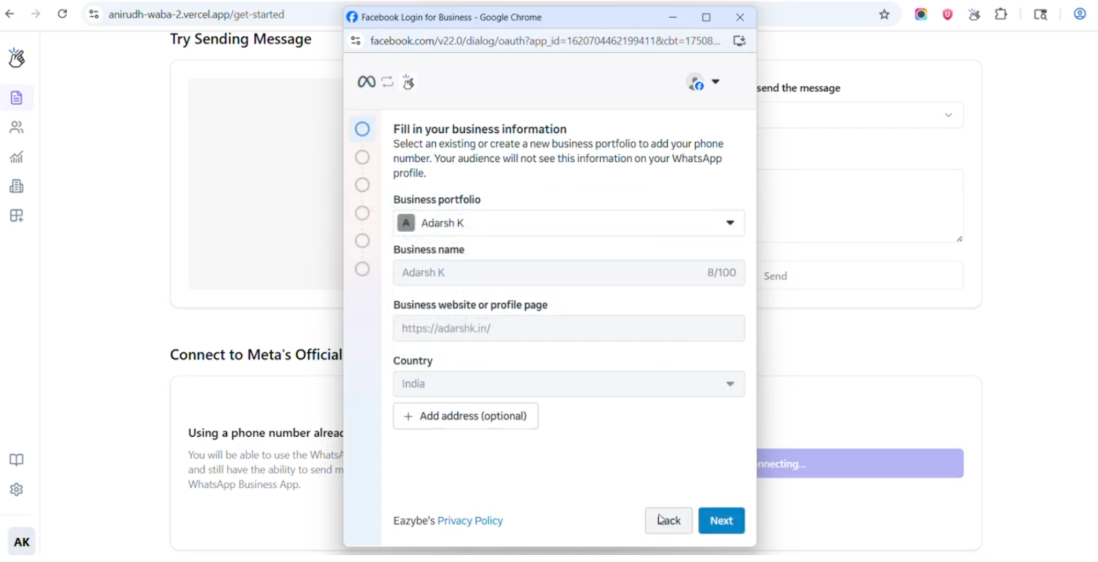Open Eazybe's Privacy Policy link
The height and width of the screenshot is (562, 1098).
[x=470, y=521]
